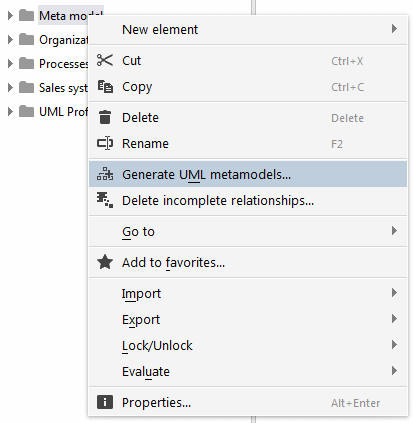The height and width of the screenshot is (423, 413).
Task: Click the Processes folder icon
Action: click(x=26, y=63)
